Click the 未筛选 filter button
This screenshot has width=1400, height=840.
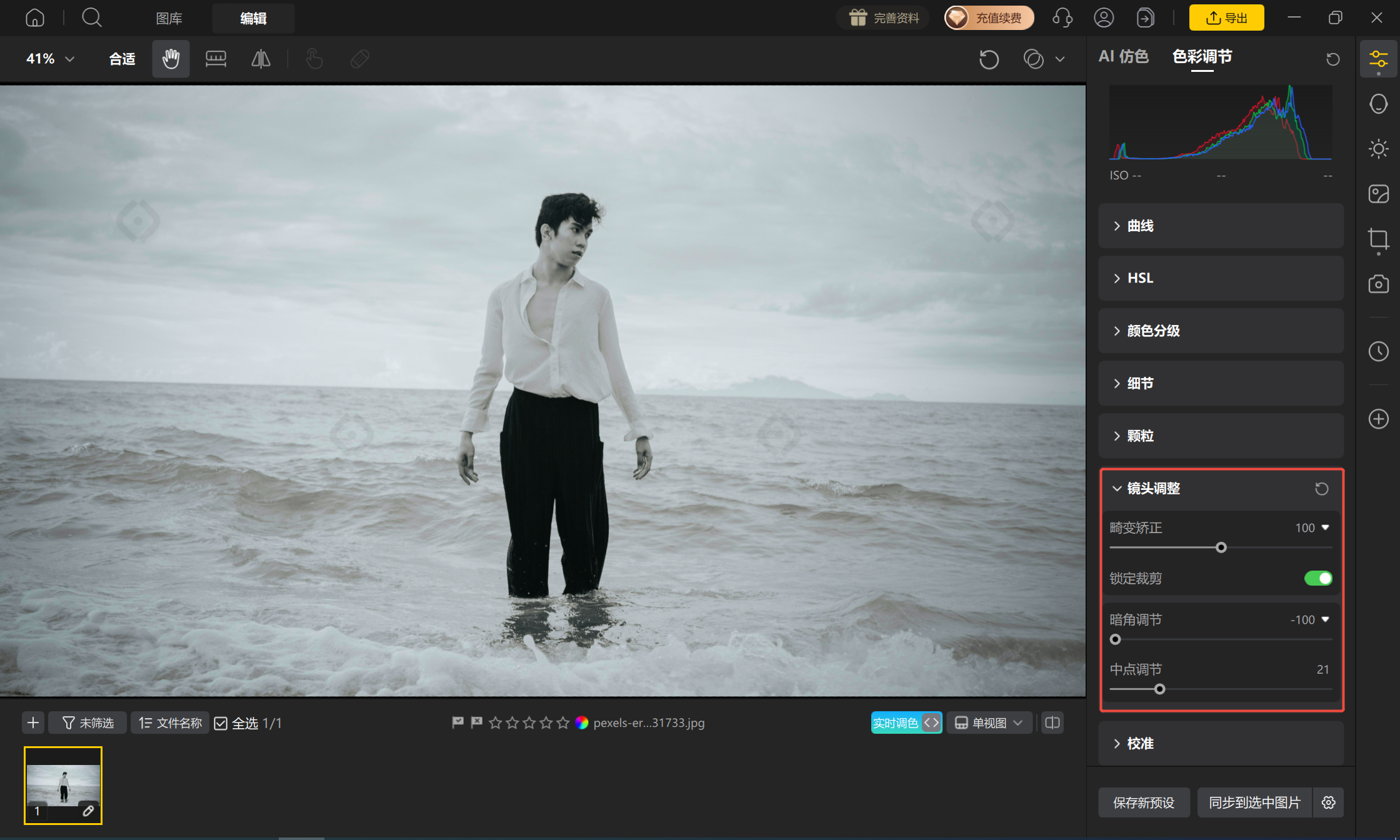pyautogui.click(x=87, y=723)
